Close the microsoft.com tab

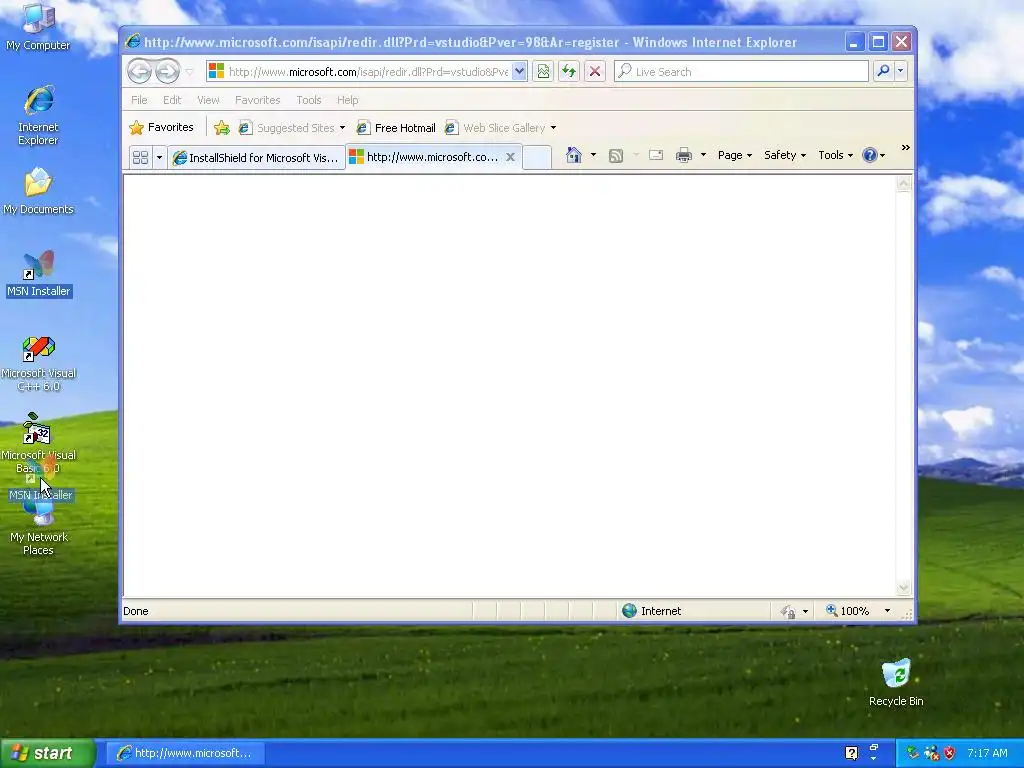pos(511,157)
